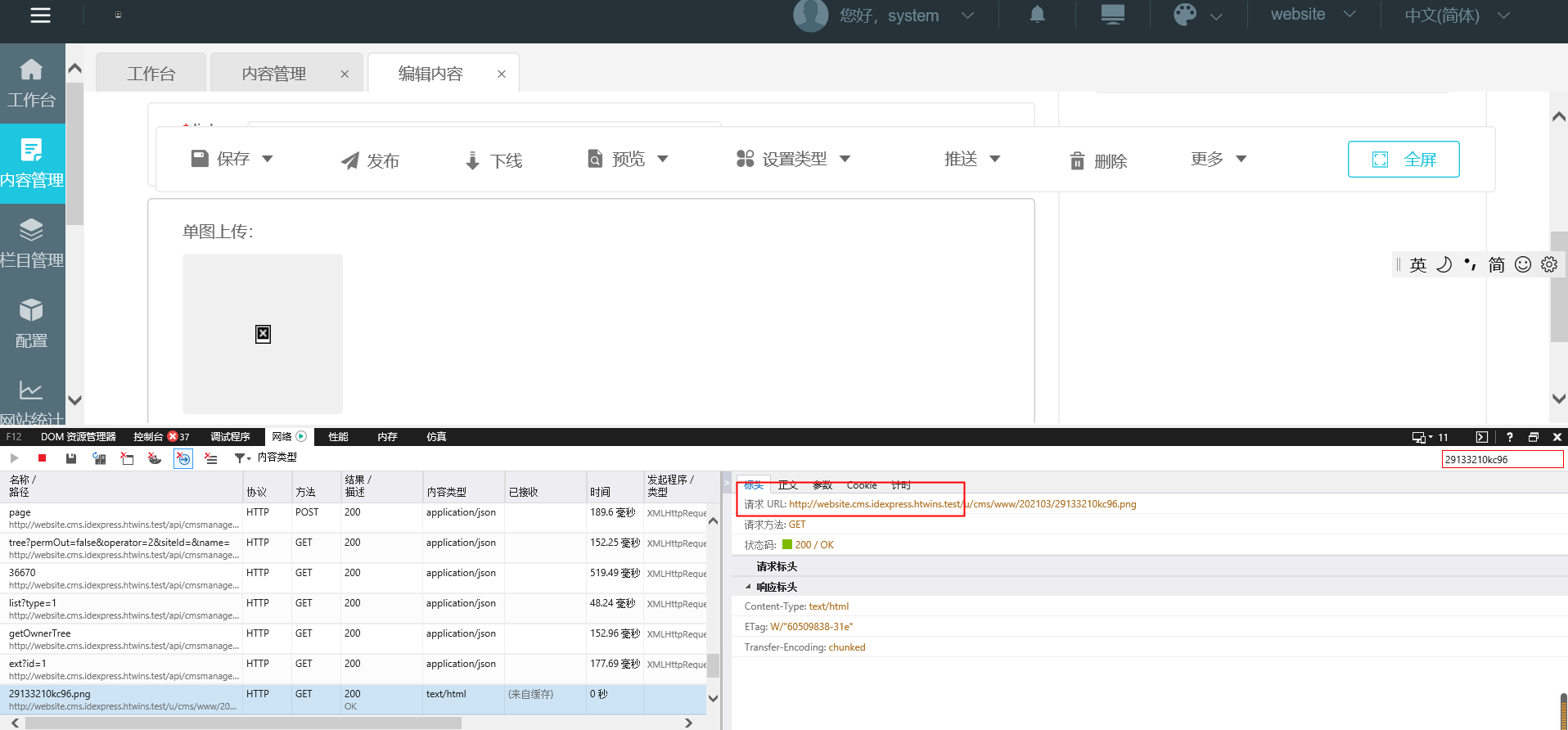Click the notification bell icon
This screenshot has height=730, width=1568.
pyautogui.click(x=1037, y=15)
